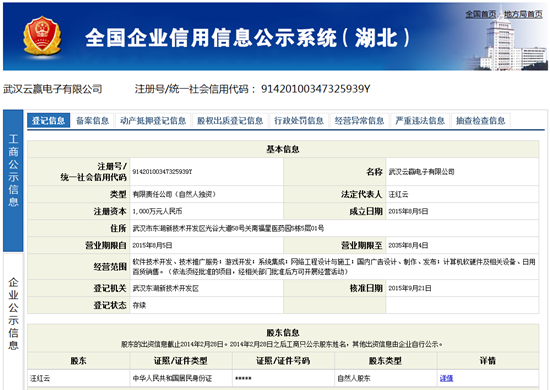Image resolution: width=550 pixels, height=390 pixels.
Task: Click the 基本信息 section heading
Action: tap(283, 149)
